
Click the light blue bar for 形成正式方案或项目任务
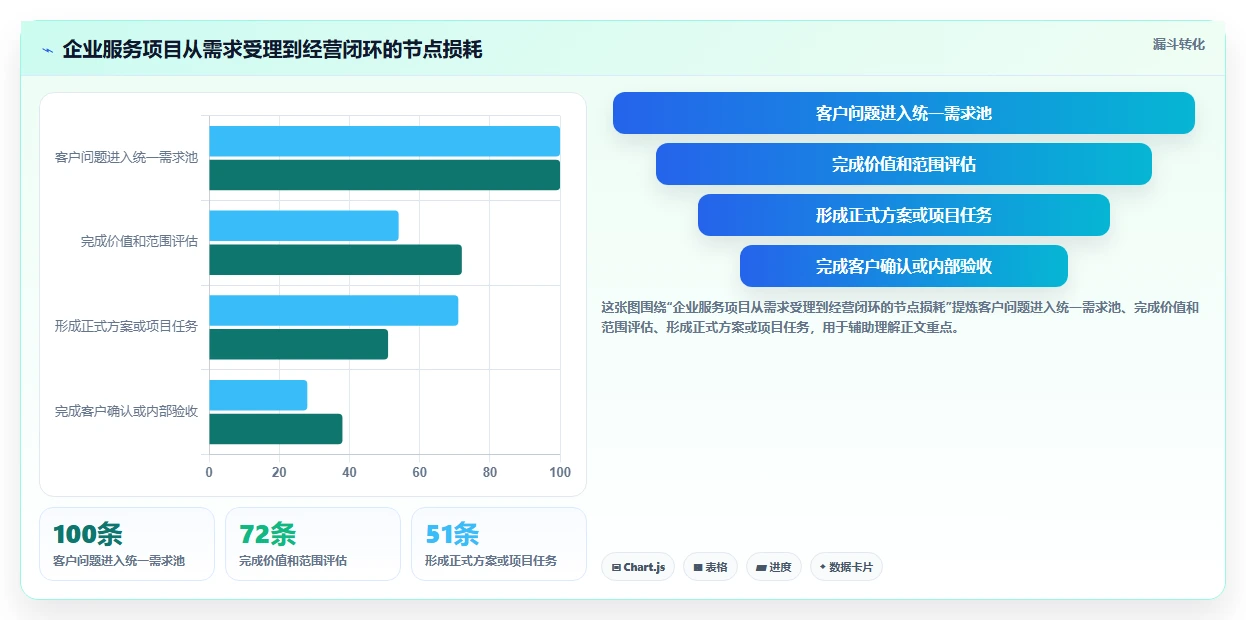coord(333,310)
